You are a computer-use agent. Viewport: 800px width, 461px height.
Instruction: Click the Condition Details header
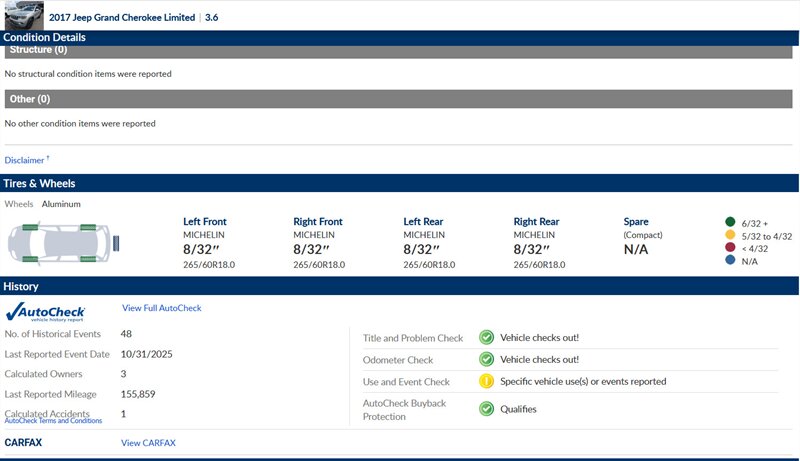pos(400,37)
